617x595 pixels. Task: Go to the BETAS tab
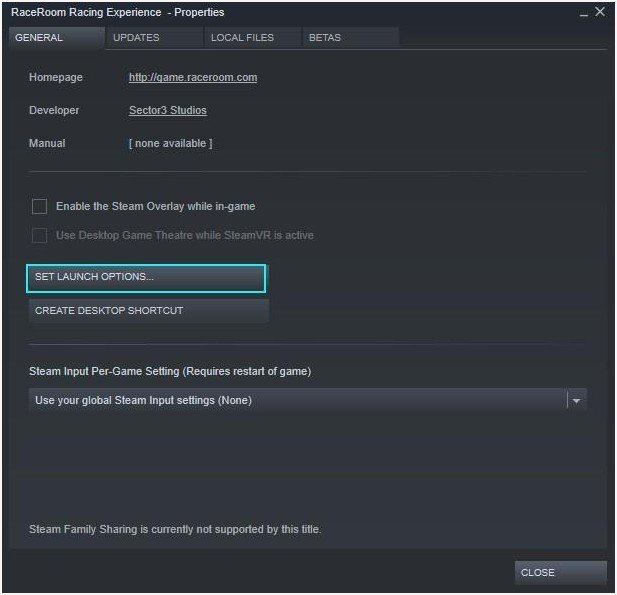[x=325, y=38]
